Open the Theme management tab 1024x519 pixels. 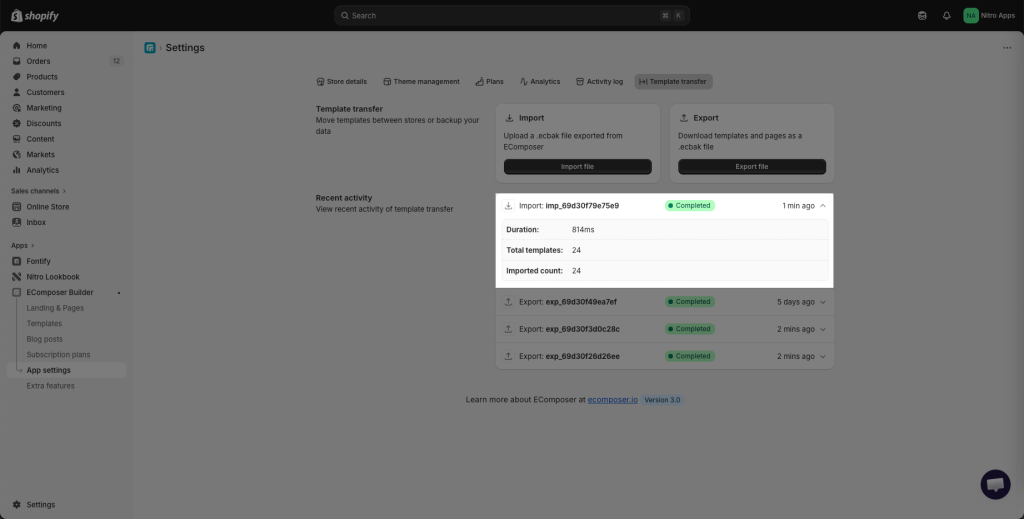421,82
